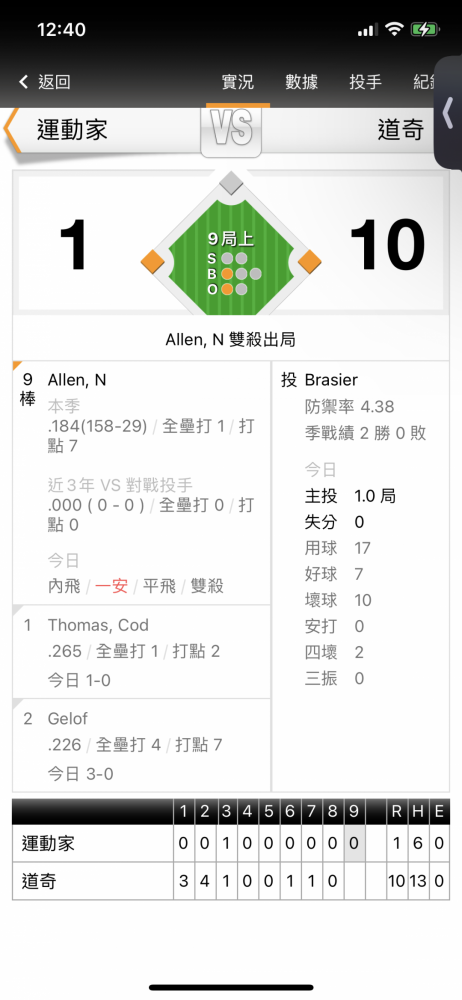Open the side drawer handle arrow

click(448, 113)
